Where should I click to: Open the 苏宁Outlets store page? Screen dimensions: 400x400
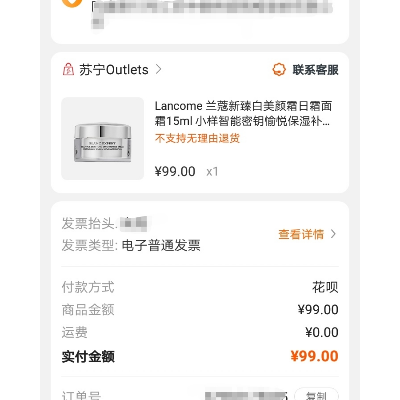click(114, 70)
